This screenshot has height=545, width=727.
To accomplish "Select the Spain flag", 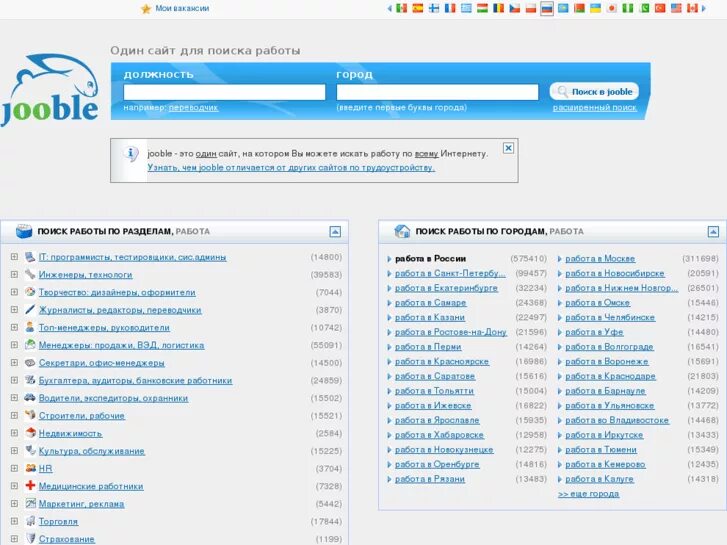I will 417,8.
